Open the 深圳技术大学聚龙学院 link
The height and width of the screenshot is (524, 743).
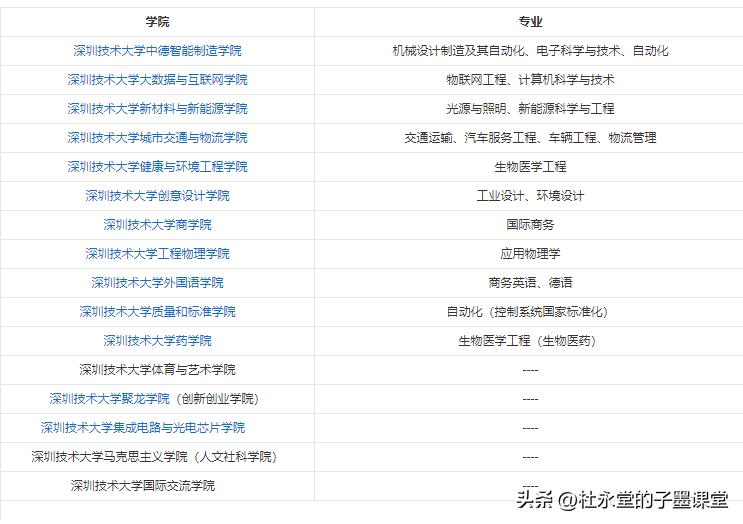pyautogui.click(x=109, y=398)
